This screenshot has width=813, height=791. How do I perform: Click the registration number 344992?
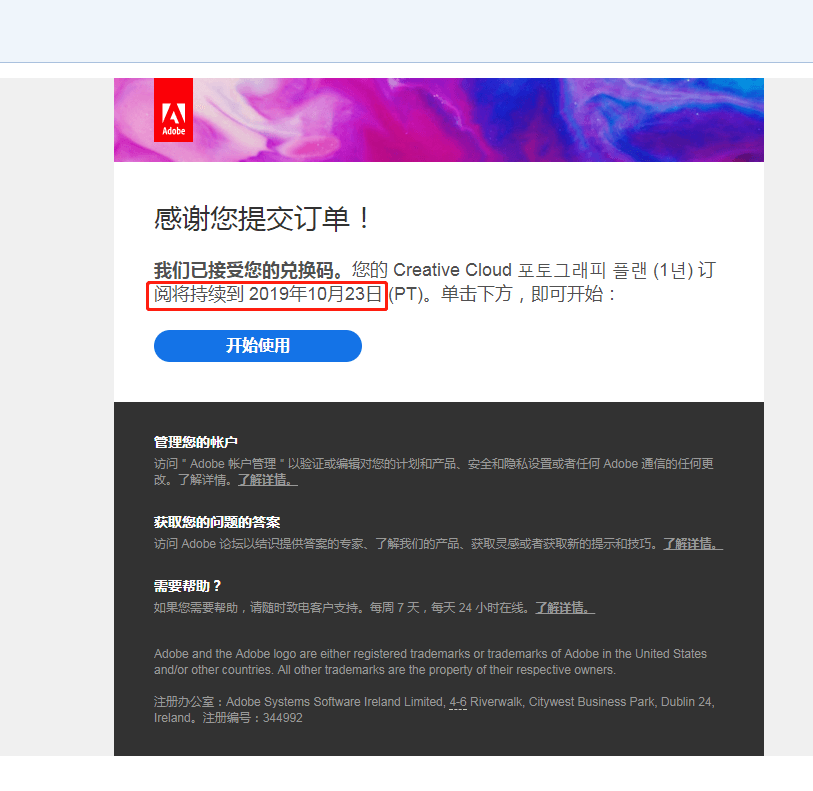click(x=283, y=718)
